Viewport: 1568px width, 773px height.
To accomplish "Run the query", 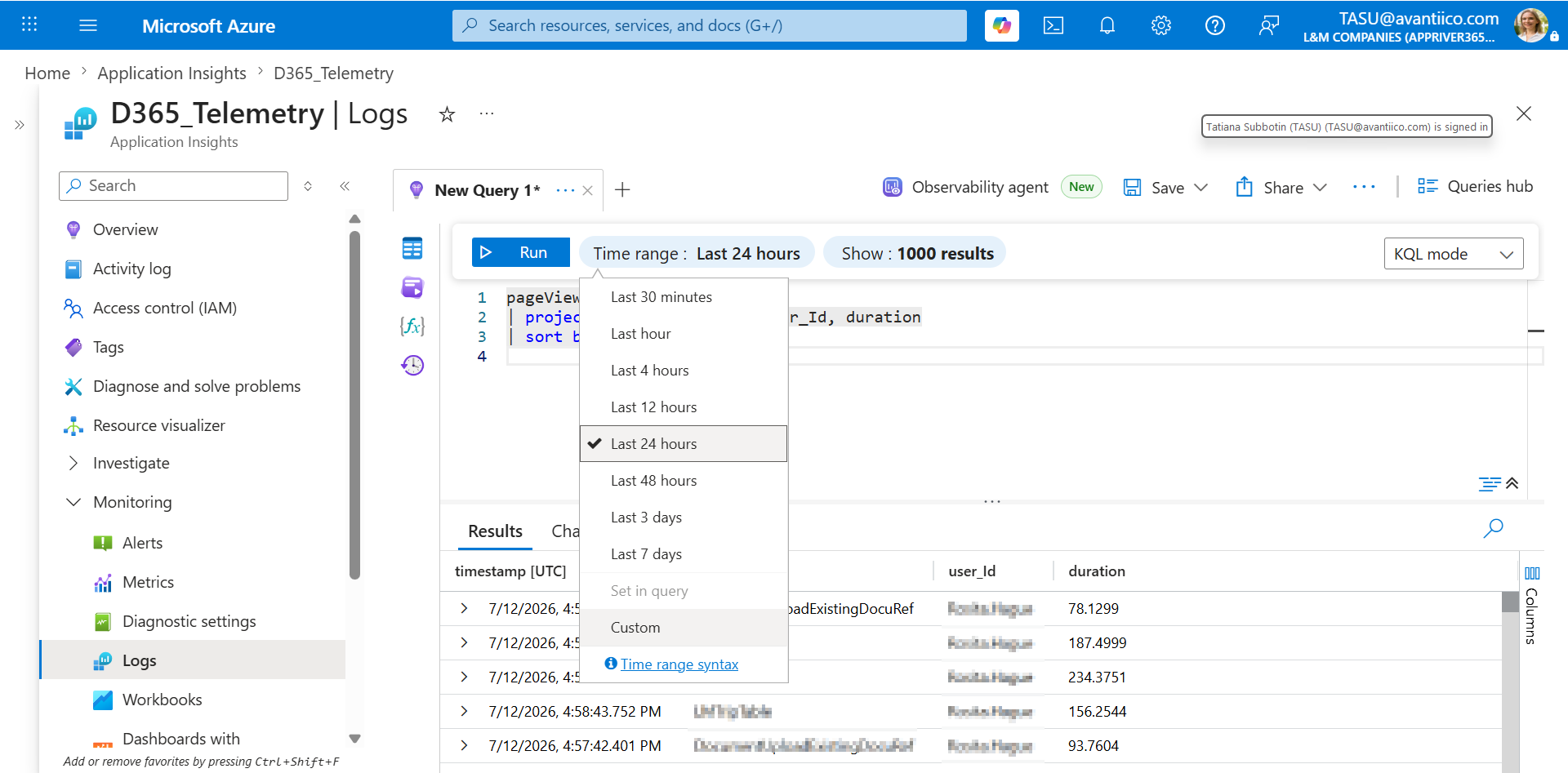I will click(521, 253).
